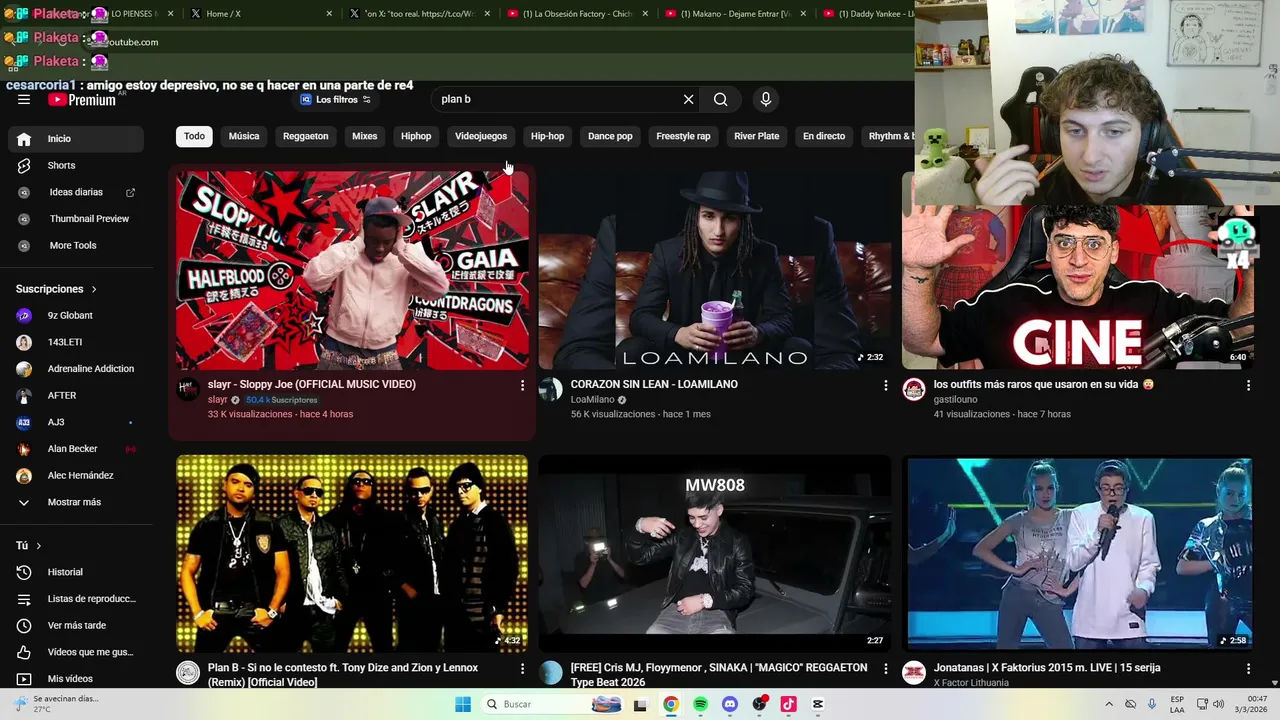The height and width of the screenshot is (720, 1280).
Task: Open the AJ3 subscription
Action: (76, 422)
